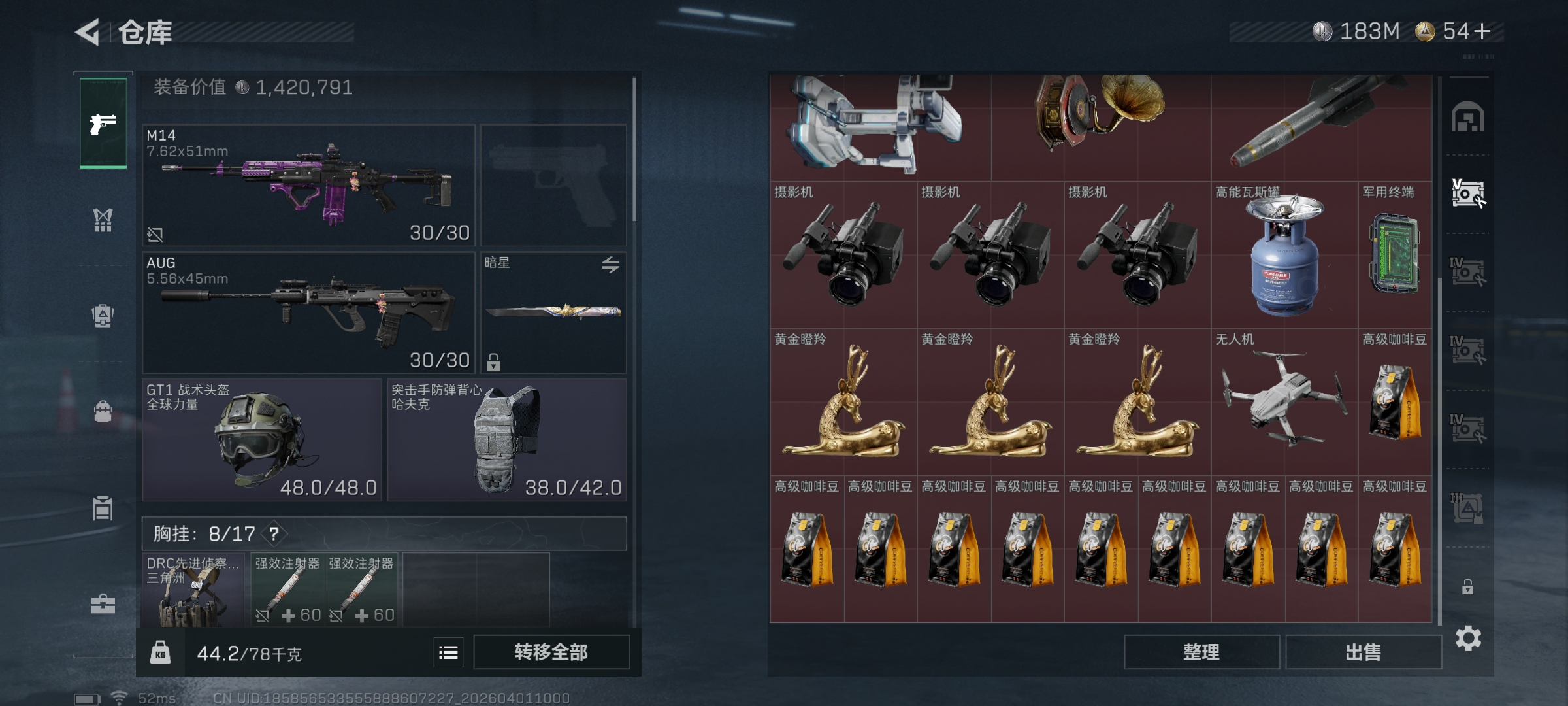Open storage settings gear icon
Image resolution: width=1568 pixels, height=706 pixels.
tap(1468, 638)
